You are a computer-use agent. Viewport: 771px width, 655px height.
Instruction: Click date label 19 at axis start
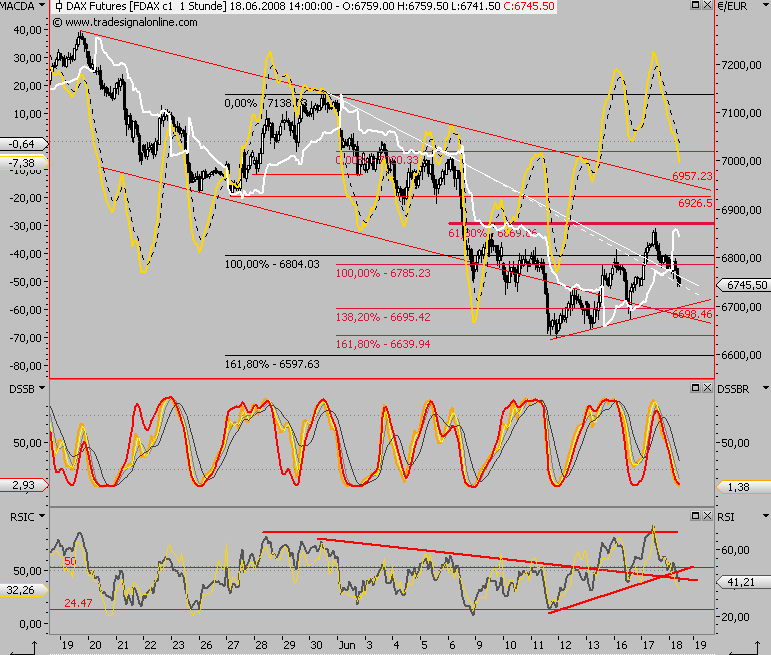pyautogui.click(x=67, y=645)
